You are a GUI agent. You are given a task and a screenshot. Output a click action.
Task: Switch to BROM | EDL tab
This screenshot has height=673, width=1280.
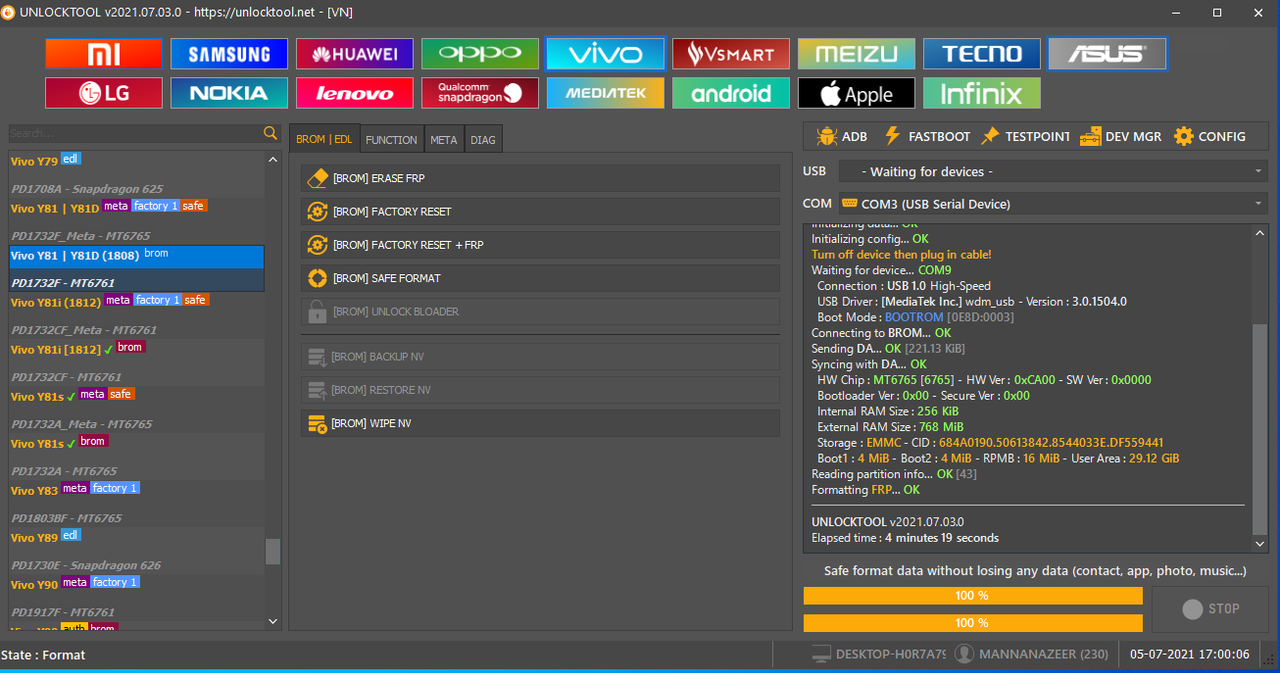tap(324, 140)
